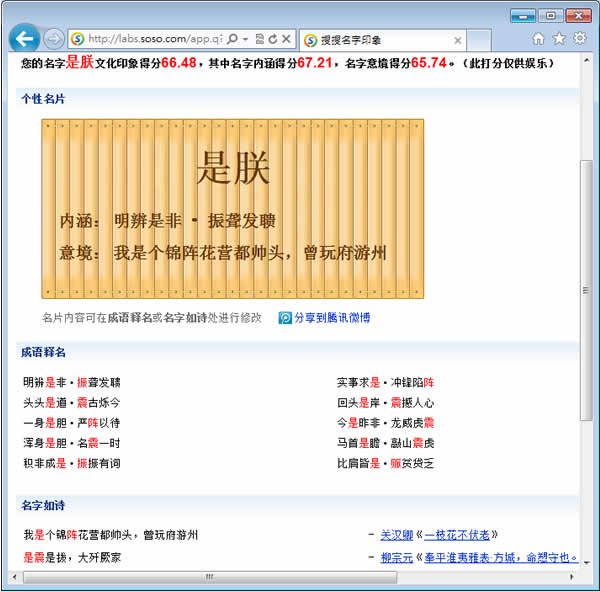
Task: Close the 搜搜名字印象 tab
Action: pos(458,41)
